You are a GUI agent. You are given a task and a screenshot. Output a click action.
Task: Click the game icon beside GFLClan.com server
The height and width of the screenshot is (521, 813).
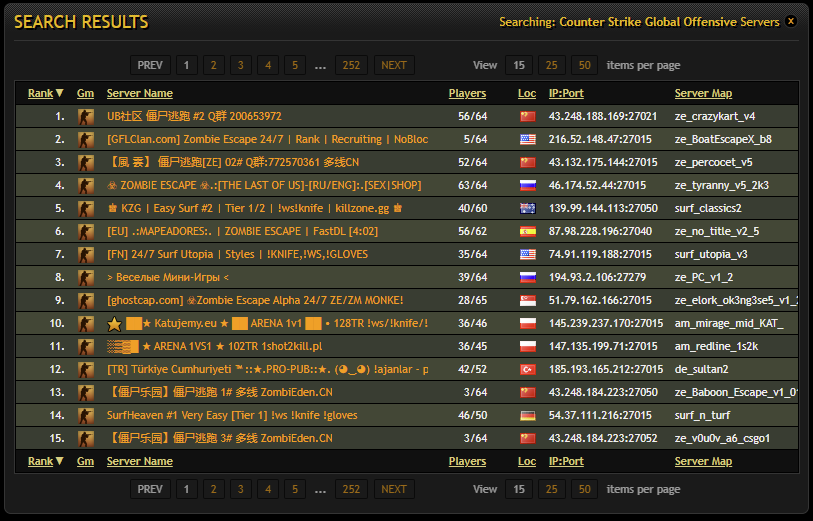pos(86,139)
